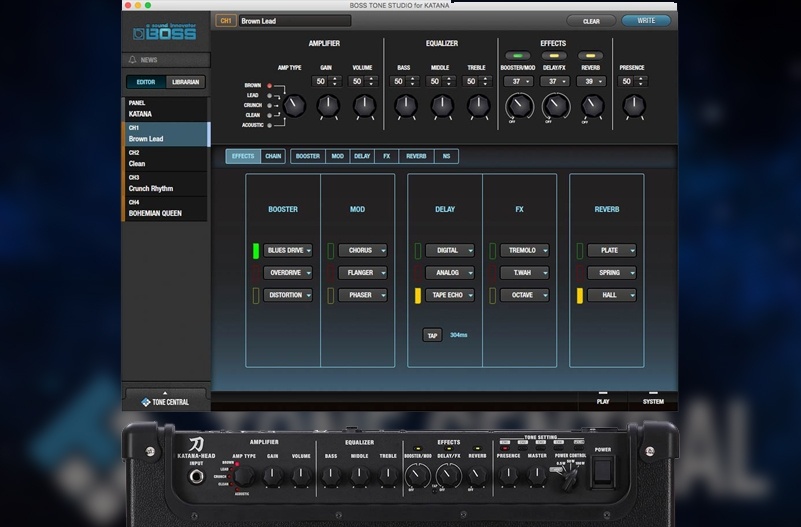Enable yellow slot beside Octave
The height and width of the screenshot is (527, 801).
(x=492, y=296)
